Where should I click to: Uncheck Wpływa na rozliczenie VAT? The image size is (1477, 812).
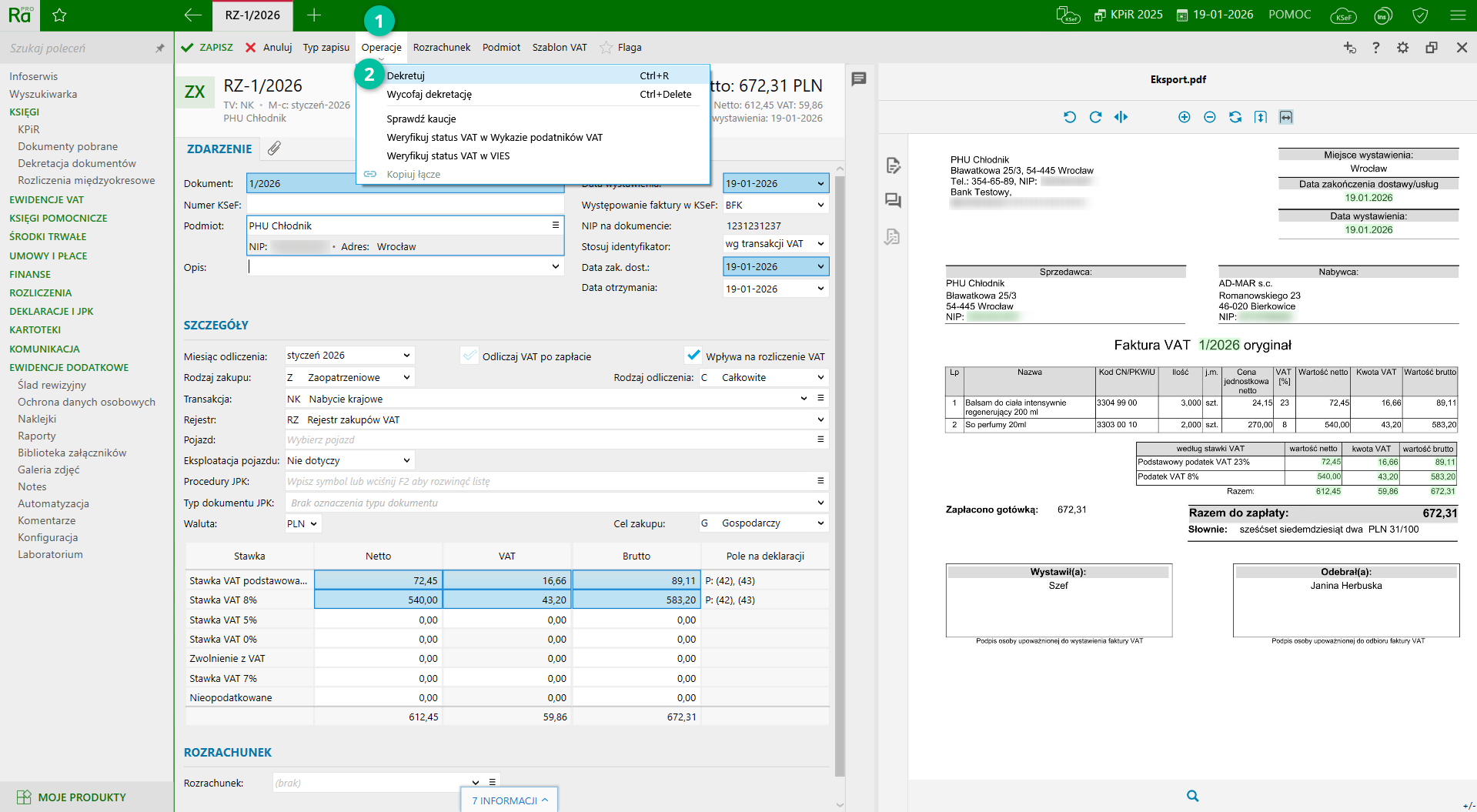[693, 356]
